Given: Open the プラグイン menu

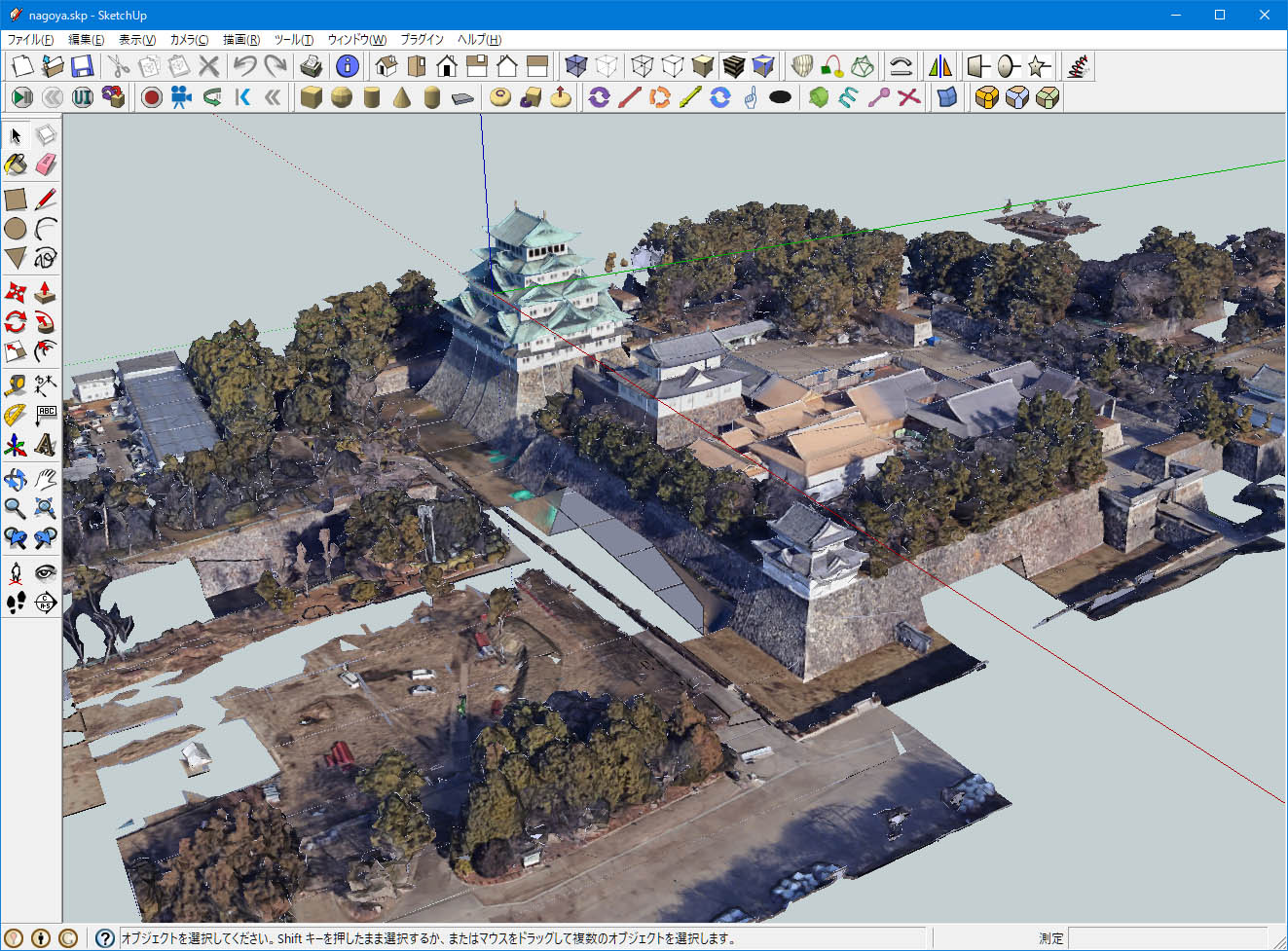Looking at the screenshot, I should (422, 40).
